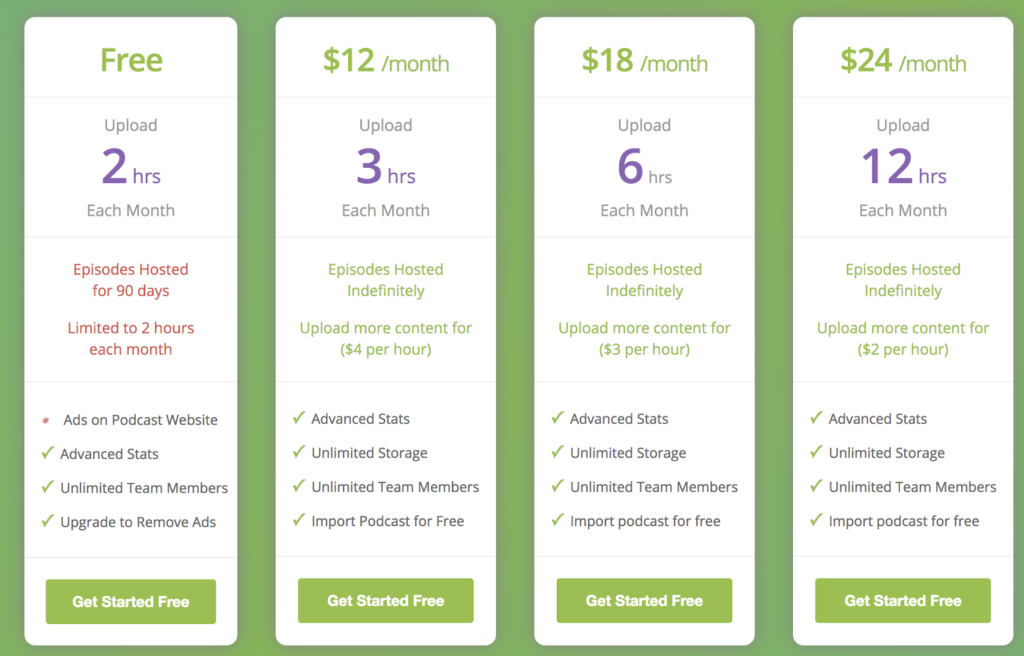Click Upload more content for $4 per hour
Screen dimensions: 1024x656
(386, 338)
